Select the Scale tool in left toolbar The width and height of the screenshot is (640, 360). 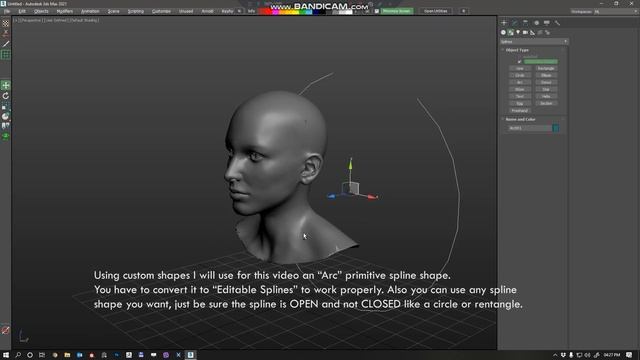click(6, 107)
